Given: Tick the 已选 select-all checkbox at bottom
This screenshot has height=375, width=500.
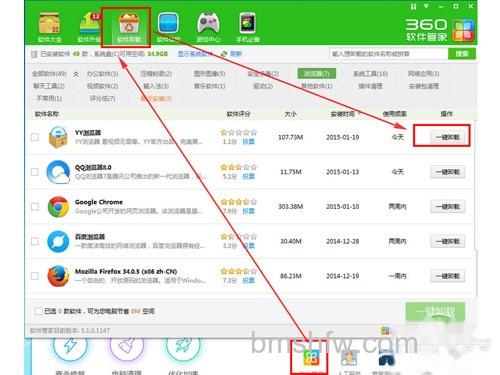Looking at the screenshot, I should click(38, 311).
